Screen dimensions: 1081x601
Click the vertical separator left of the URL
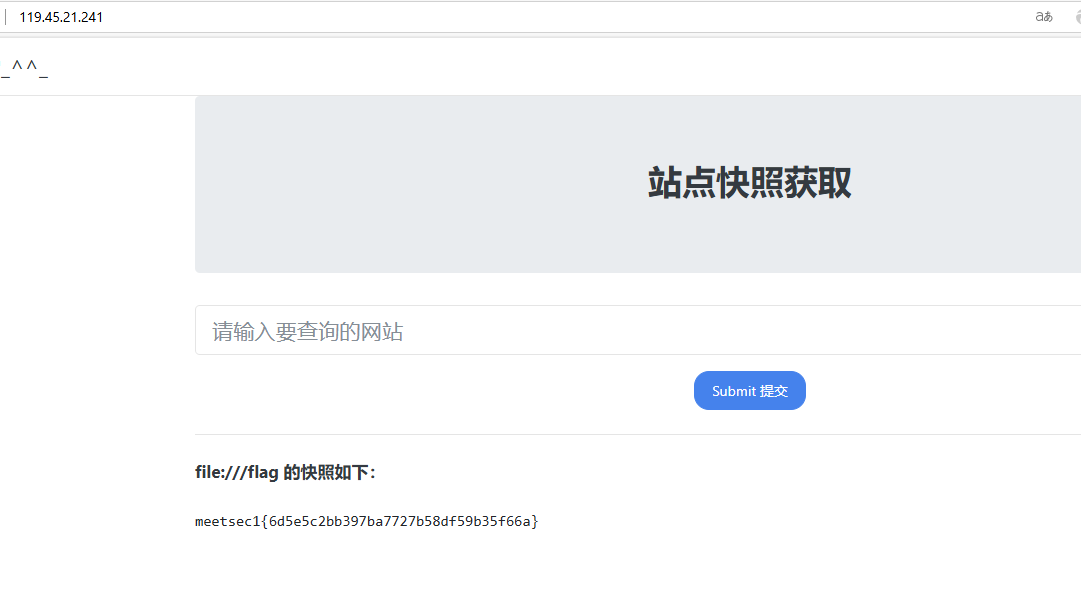point(6,17)
